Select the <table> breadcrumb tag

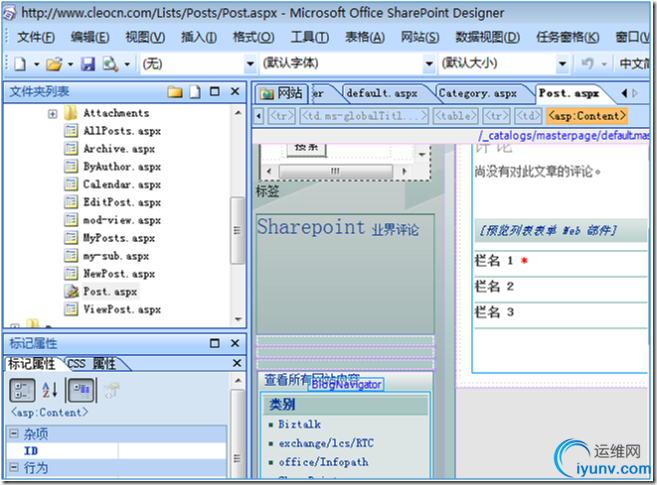[455, 116]
